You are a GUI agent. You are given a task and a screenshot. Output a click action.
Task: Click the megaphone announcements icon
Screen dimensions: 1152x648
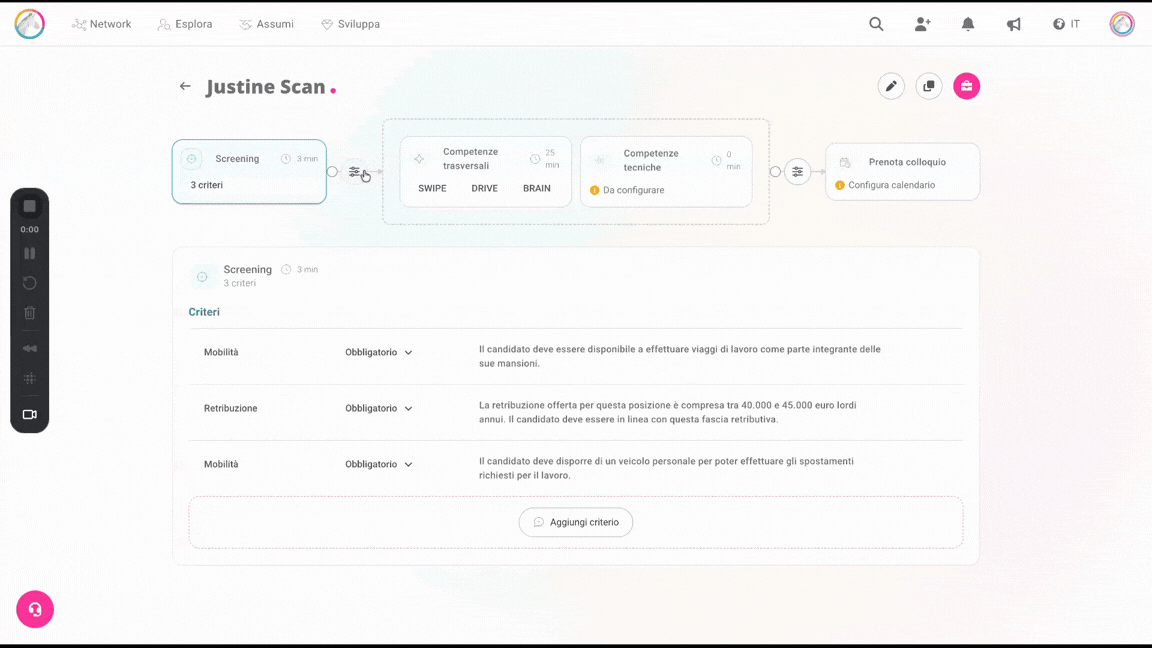[x=1014, y=24]
